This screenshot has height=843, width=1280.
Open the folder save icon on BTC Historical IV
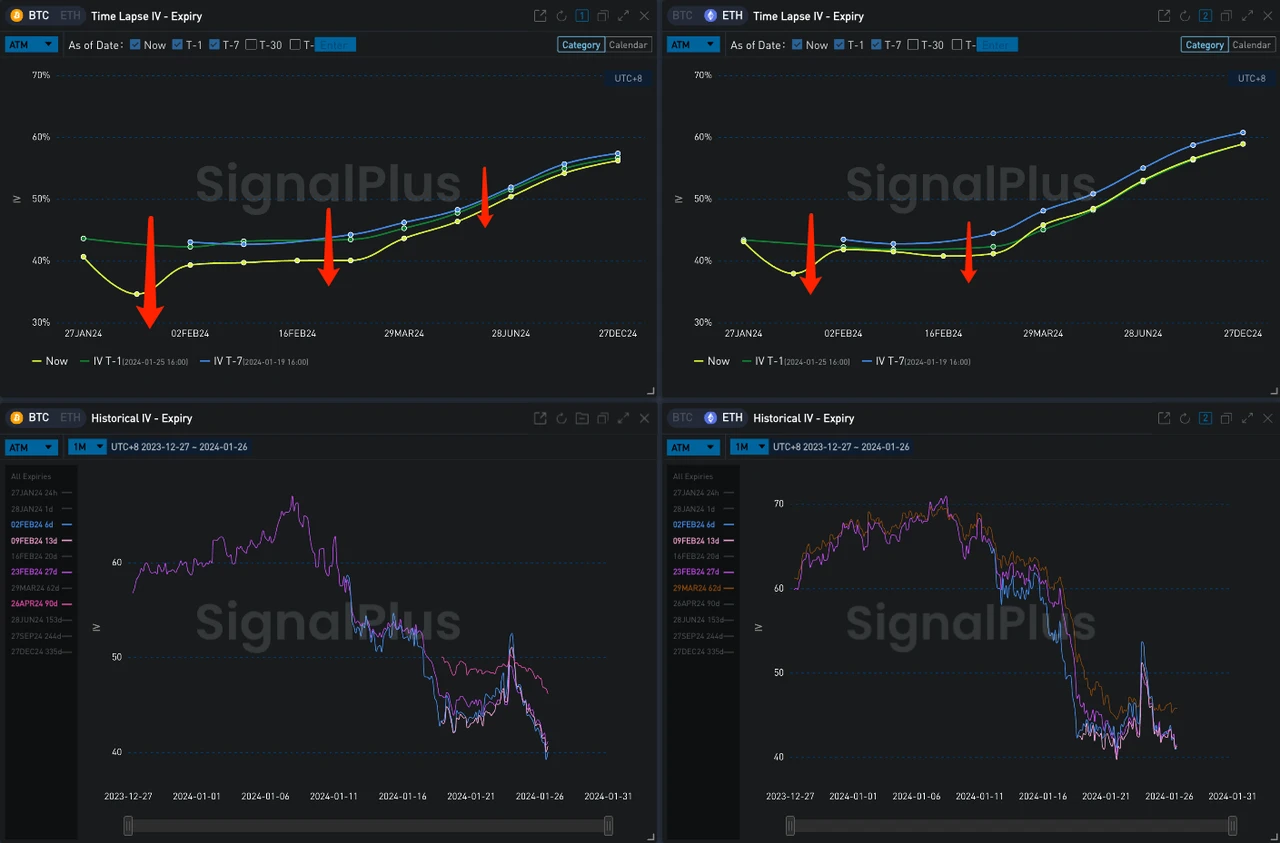582,418
